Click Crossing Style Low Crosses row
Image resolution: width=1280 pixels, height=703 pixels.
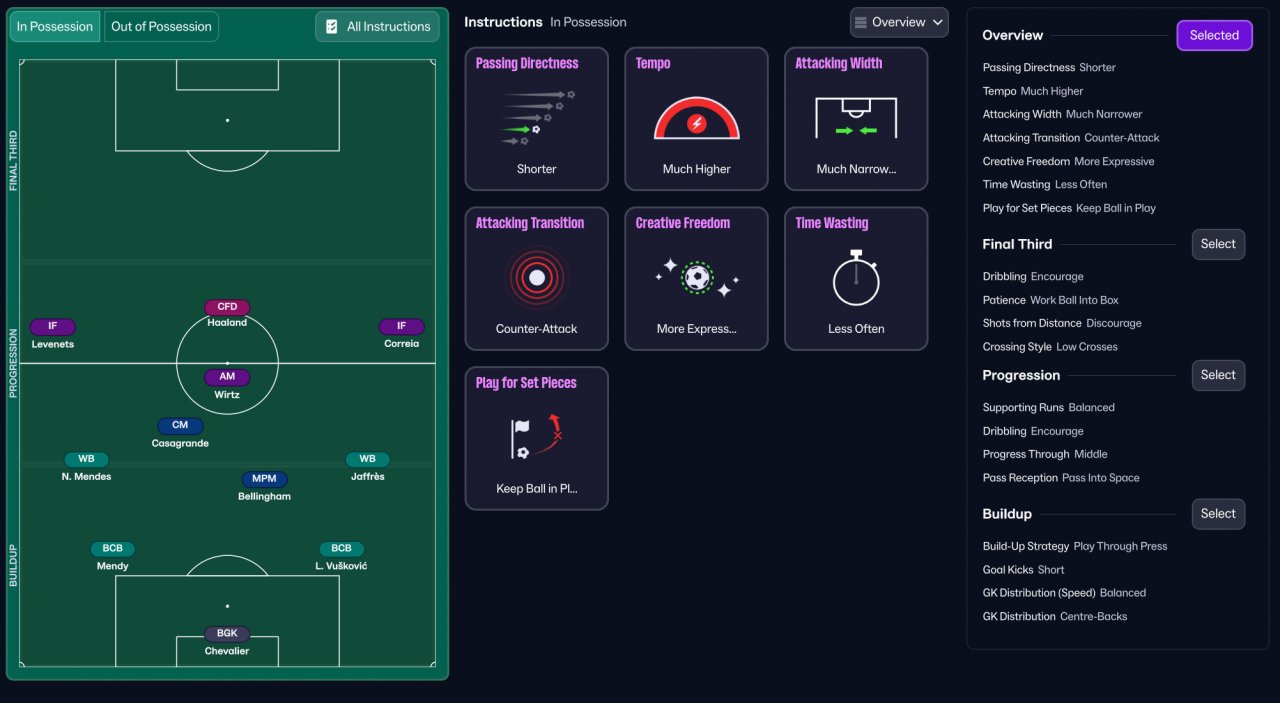(1050, 347)
